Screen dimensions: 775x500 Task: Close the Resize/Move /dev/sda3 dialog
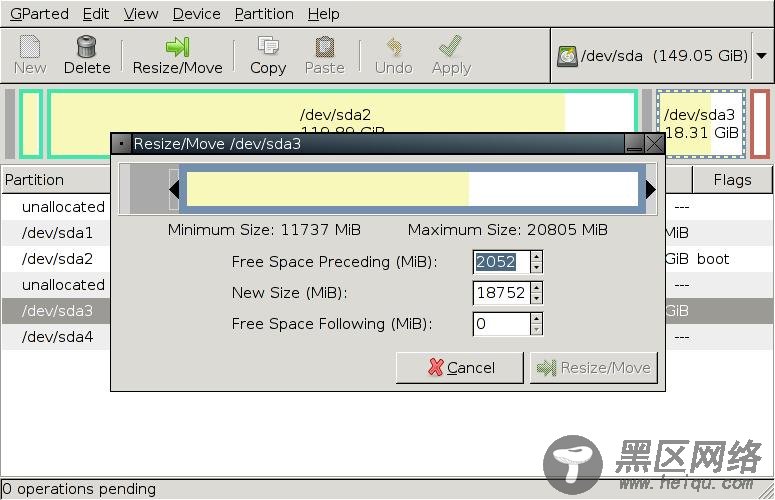coord(654,144)
